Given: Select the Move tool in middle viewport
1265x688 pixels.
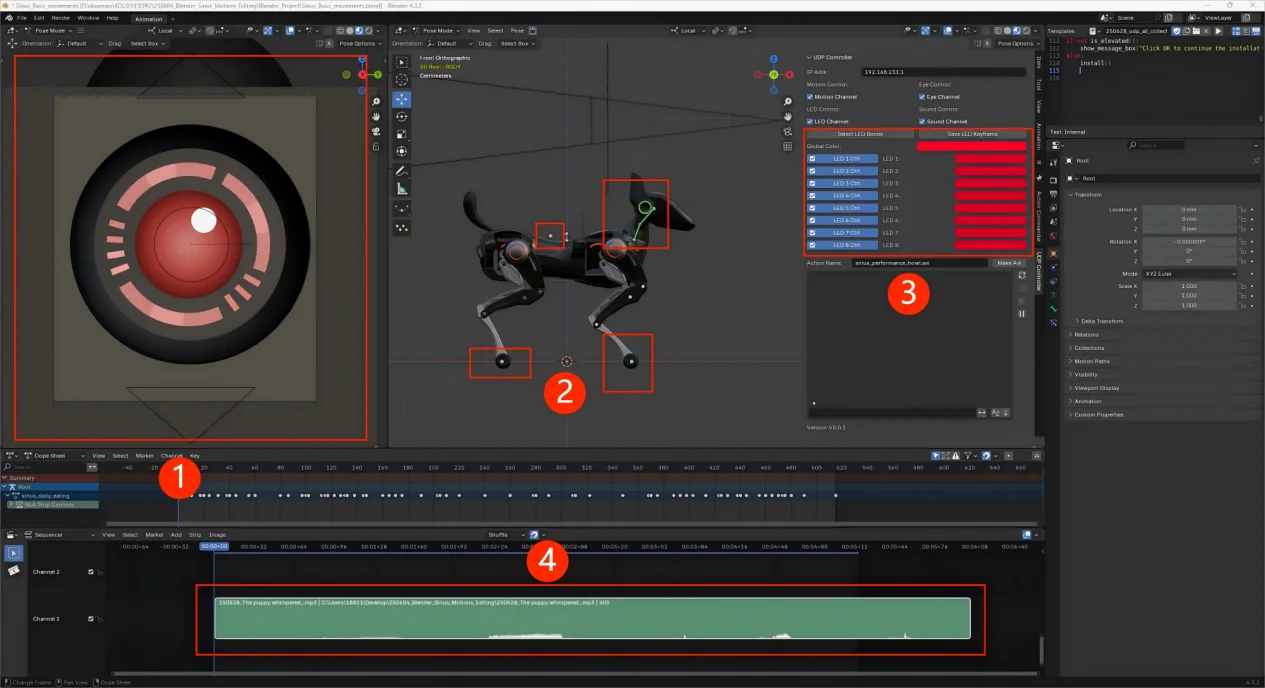Looking at the screenshot, I should click(x=402, y=99).
